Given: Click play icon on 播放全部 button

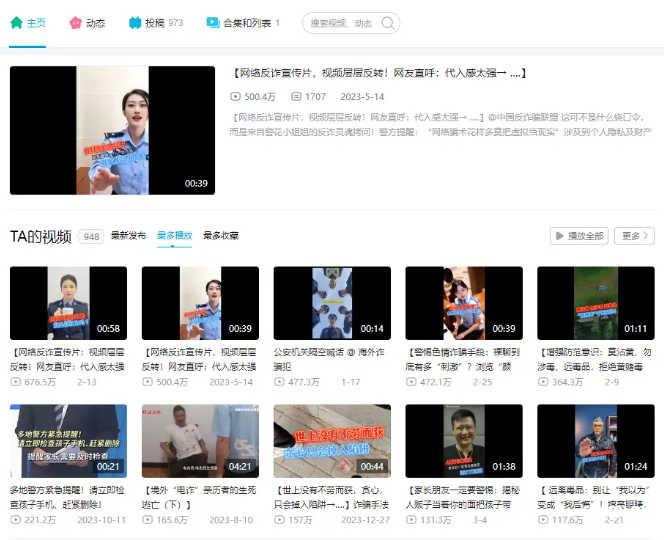Looking at the screenshot, I should pos(560,236).
